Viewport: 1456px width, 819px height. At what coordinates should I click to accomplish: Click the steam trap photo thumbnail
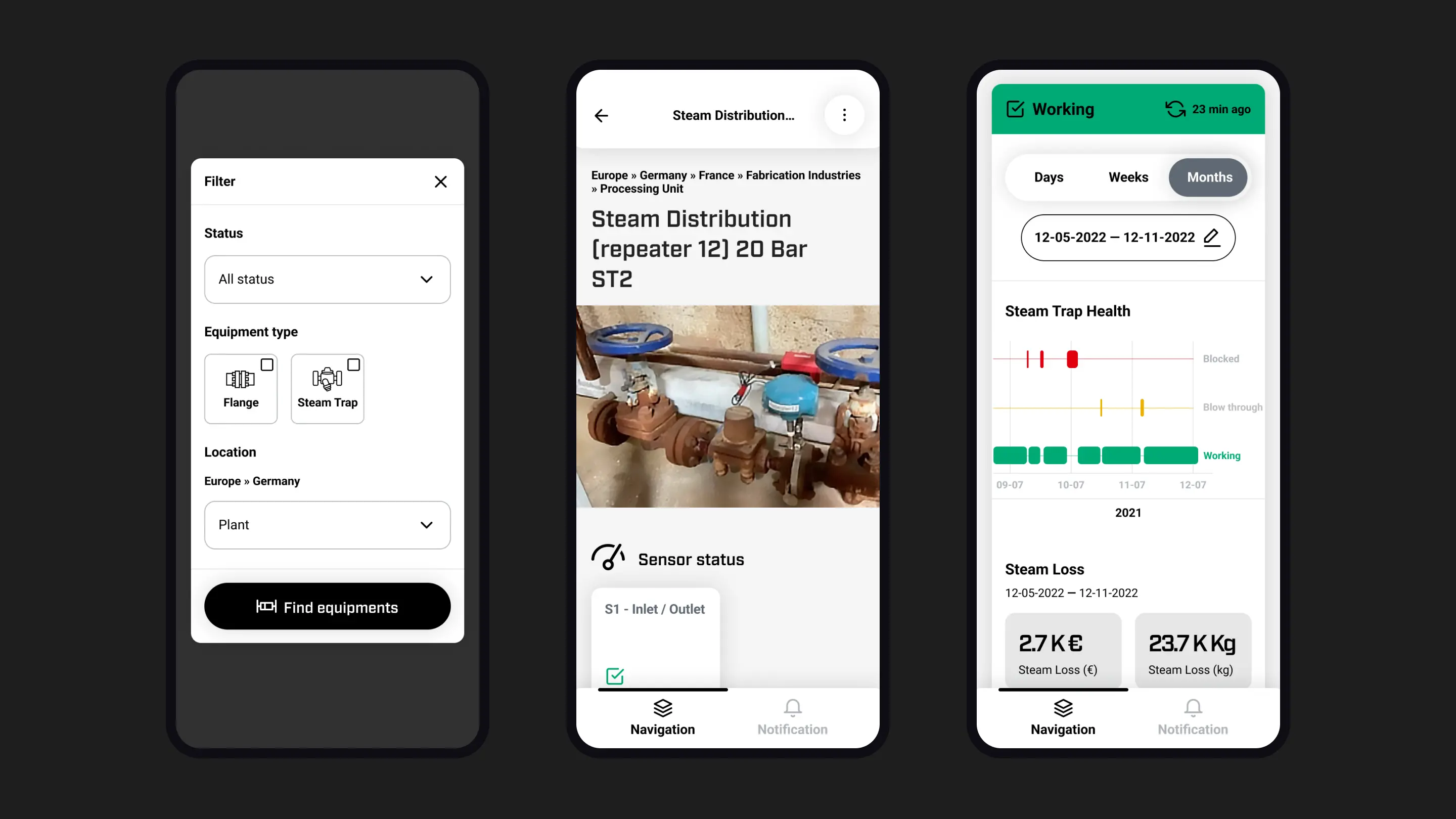pos(727,406)
